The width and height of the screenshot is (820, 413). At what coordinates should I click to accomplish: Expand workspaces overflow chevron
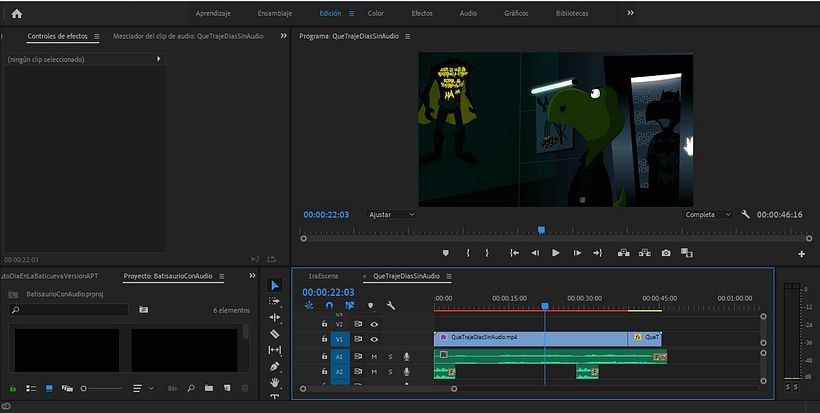630,13
